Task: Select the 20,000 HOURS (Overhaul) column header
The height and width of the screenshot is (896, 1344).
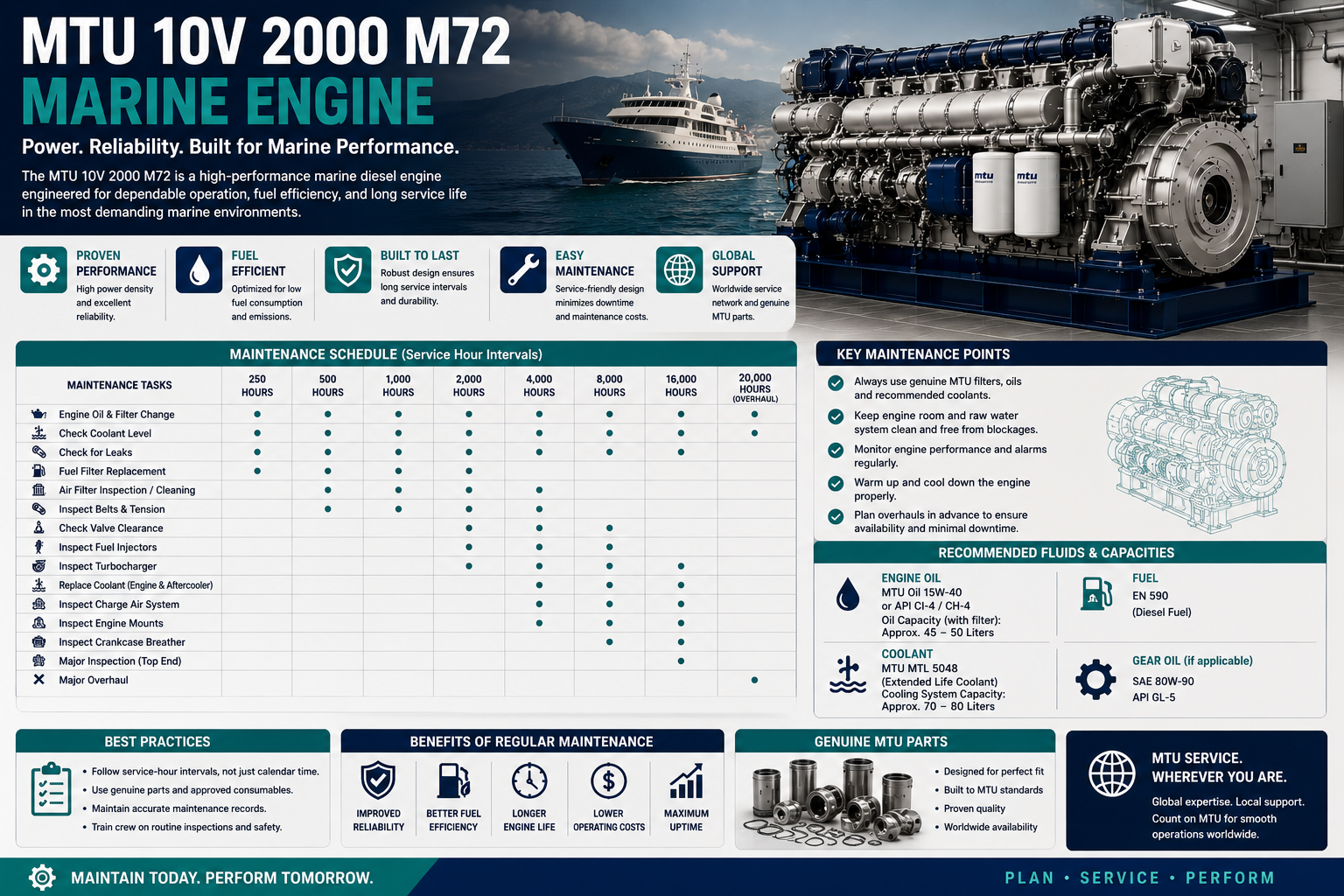Action: pyautogui.click(x=755, y=387)
